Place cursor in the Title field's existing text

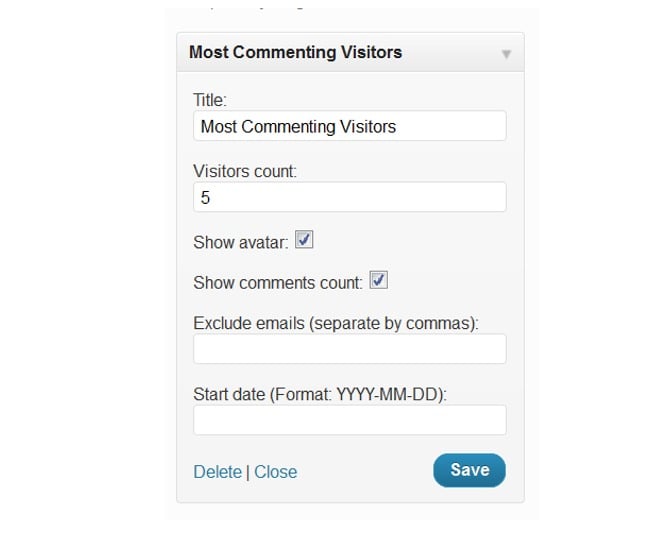(x=298, y=127)
